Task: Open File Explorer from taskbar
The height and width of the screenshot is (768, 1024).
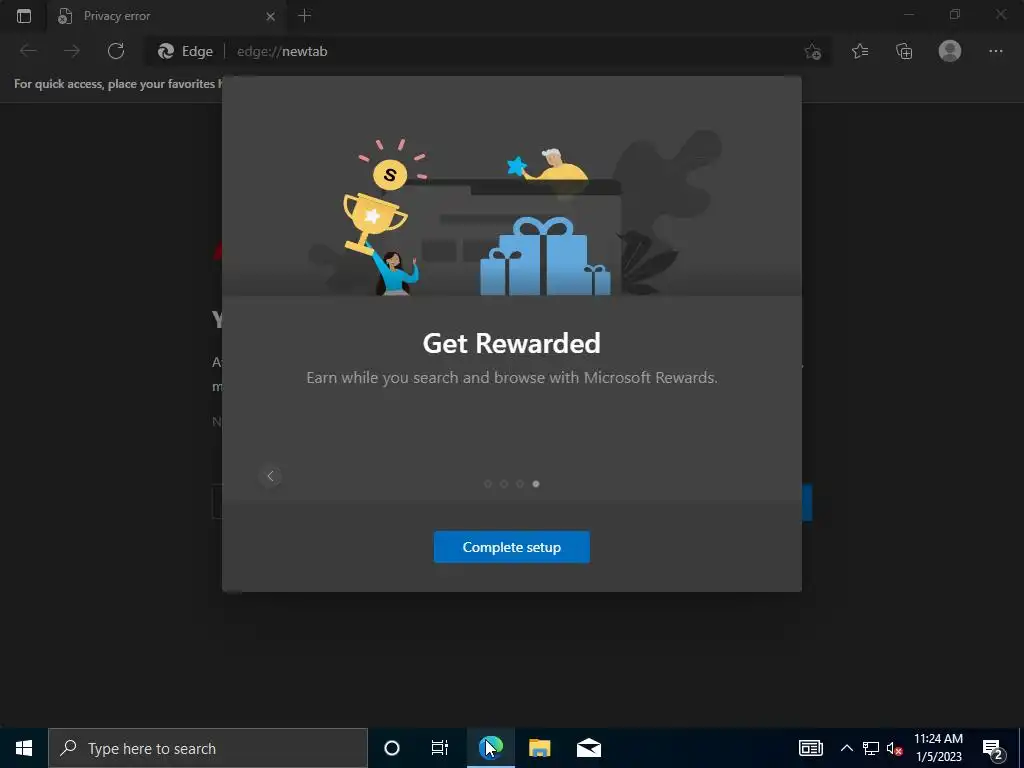Action: [539, 748]
